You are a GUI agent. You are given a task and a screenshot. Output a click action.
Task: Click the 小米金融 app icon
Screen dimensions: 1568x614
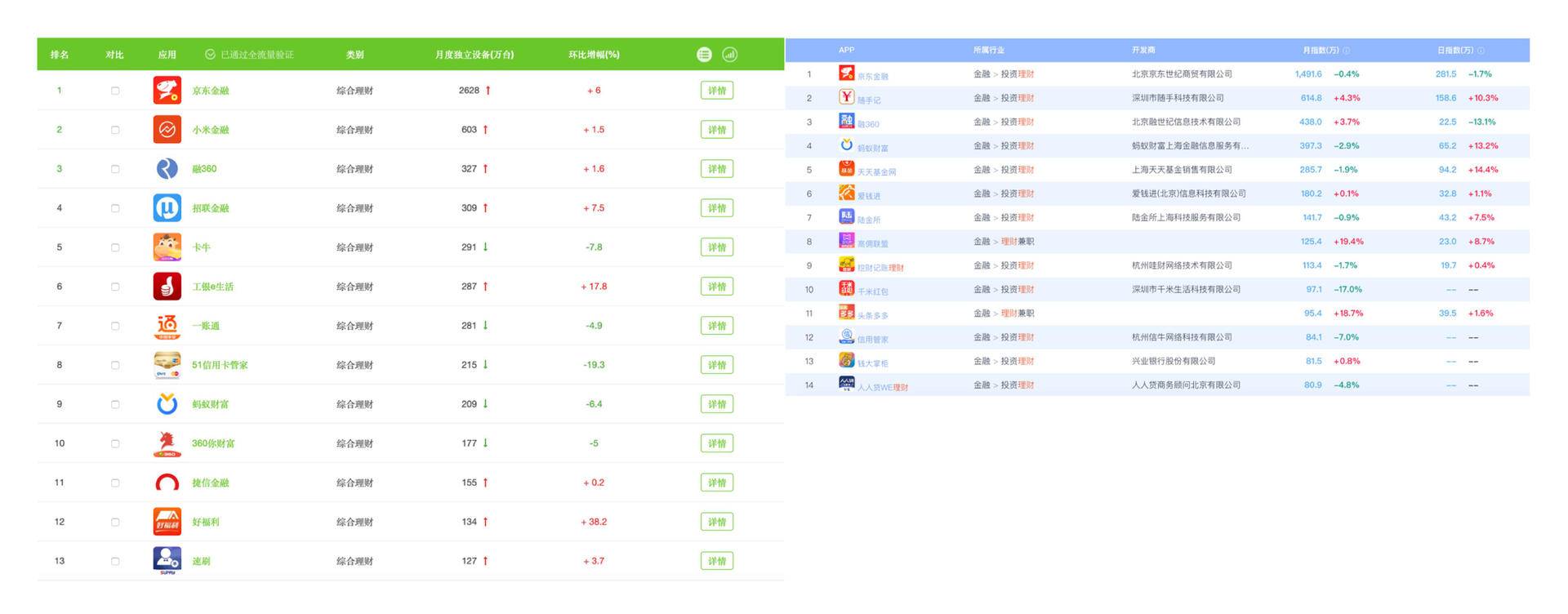167,129
